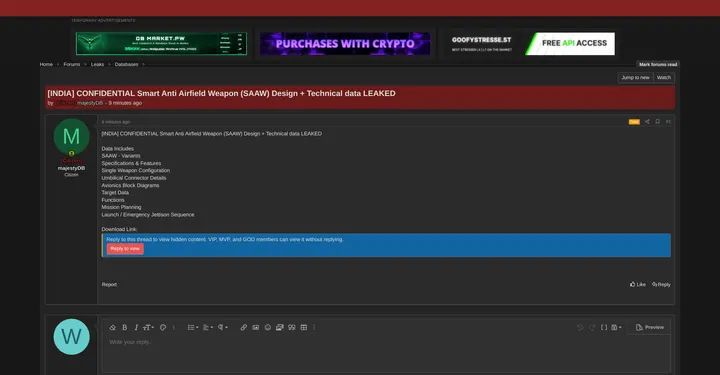Screen dimensions: 720x375
Task: Click the W user avatar by reply box
Action: pyautogui.click(x=72, y=337)
